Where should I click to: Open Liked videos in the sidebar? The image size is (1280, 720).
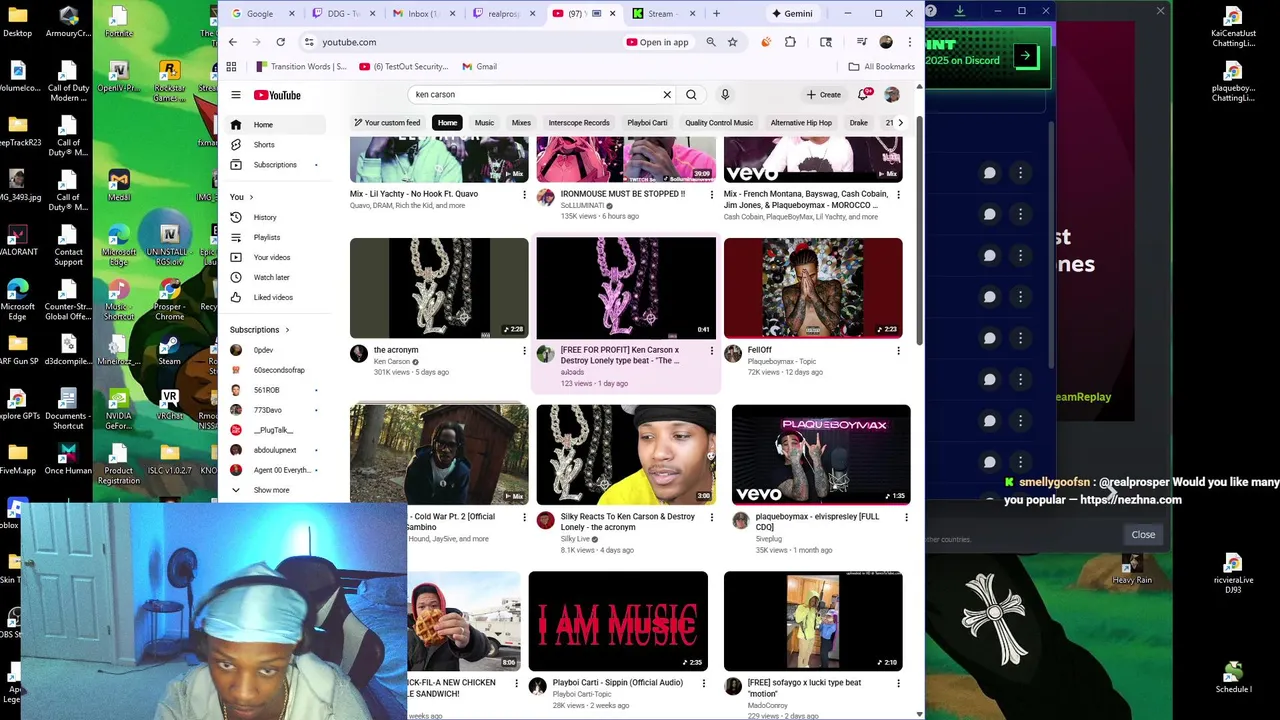[272, 297]
